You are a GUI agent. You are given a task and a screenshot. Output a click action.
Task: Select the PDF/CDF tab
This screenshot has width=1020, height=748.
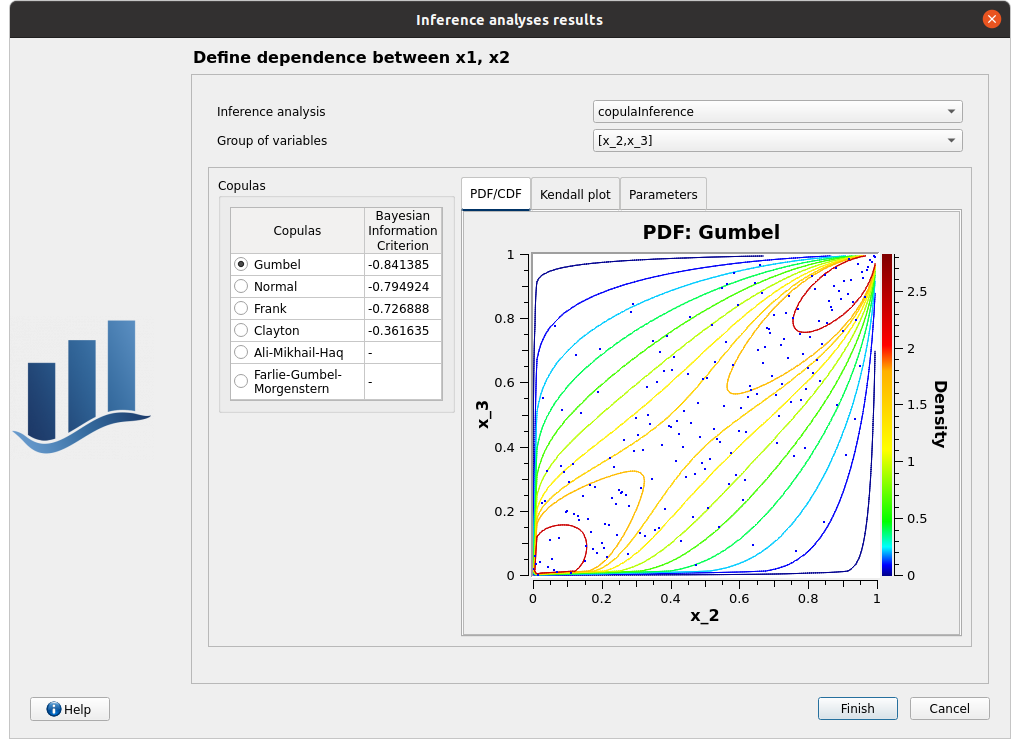[x=496, y=194]
